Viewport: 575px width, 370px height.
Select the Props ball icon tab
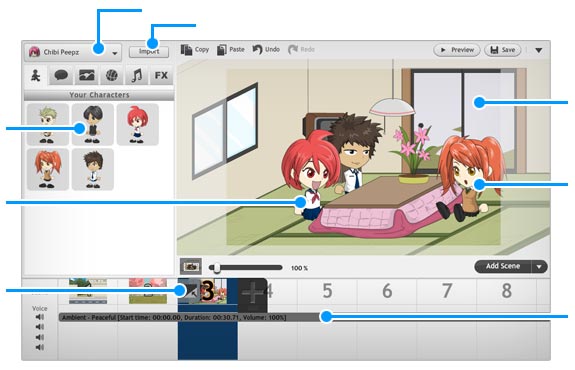pos(111,76)
